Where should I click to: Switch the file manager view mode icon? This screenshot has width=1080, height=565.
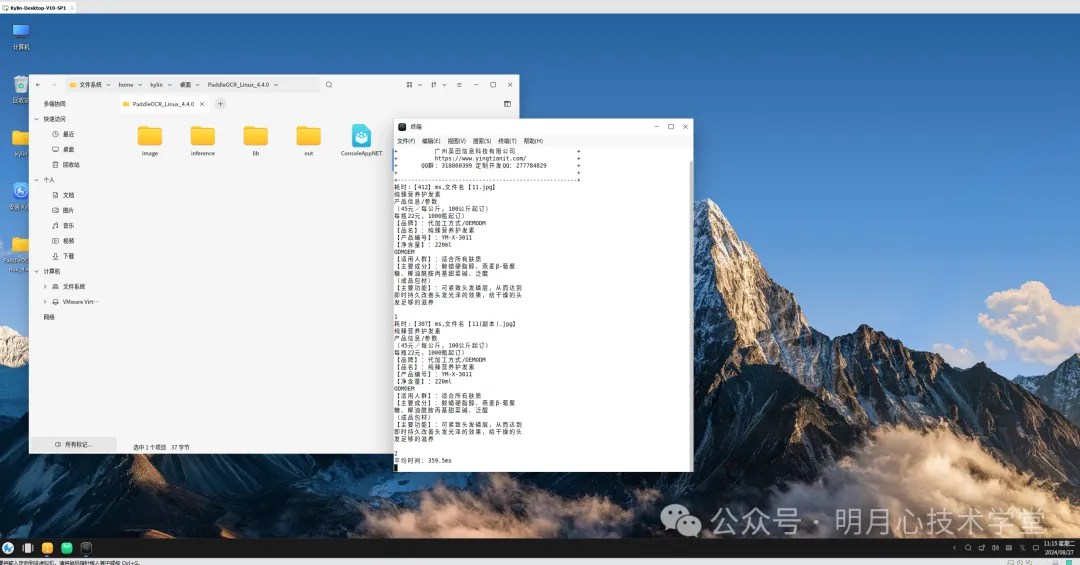[x=409, y=85]
